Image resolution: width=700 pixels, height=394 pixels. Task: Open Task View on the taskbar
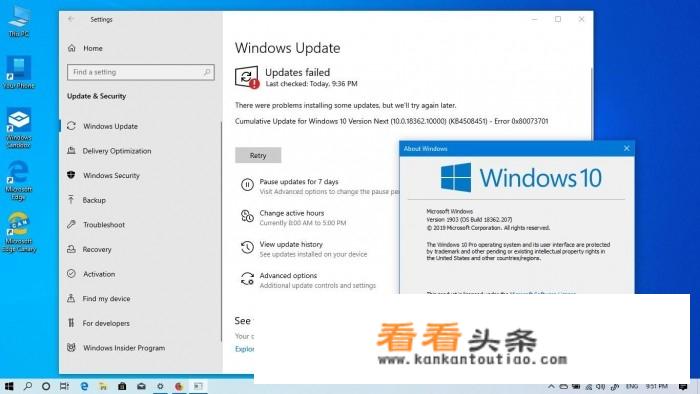pyautogui.click(x=64, y=386)
